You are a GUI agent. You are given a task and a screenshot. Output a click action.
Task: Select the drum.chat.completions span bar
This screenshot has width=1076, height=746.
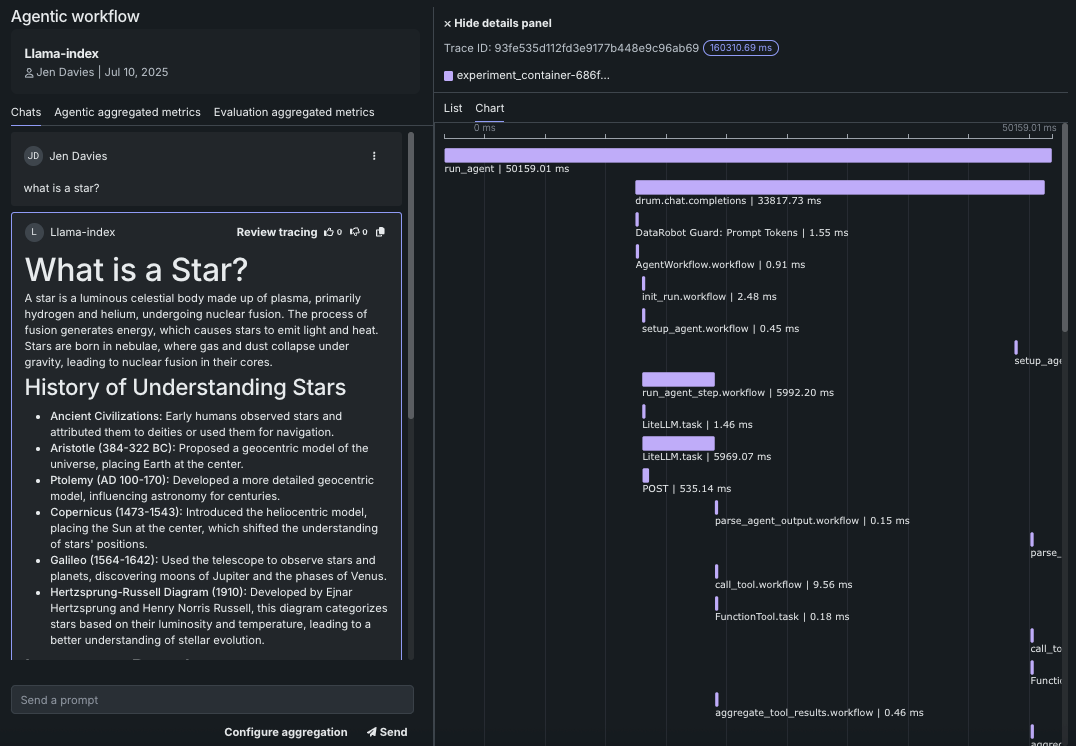(839, 187)
